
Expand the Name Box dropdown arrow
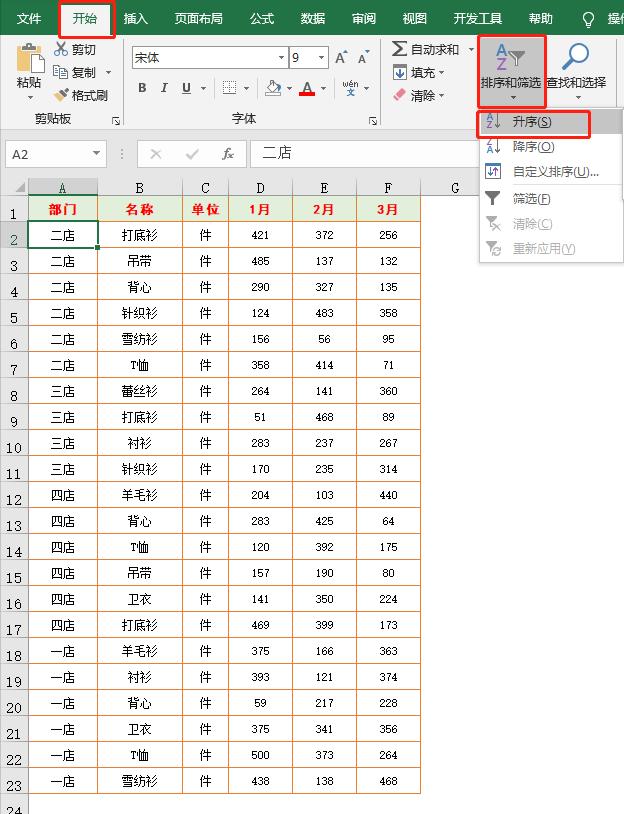(x=97, y=154)
